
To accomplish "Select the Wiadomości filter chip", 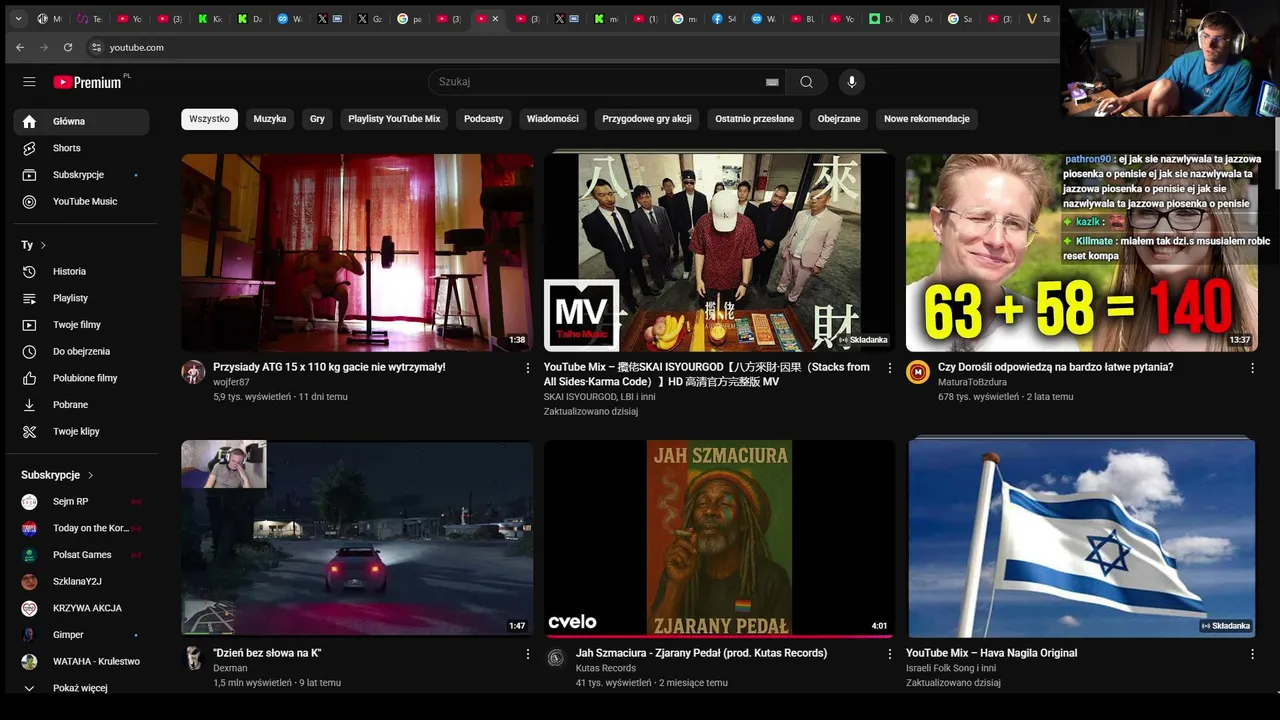I will click(553, 119).
